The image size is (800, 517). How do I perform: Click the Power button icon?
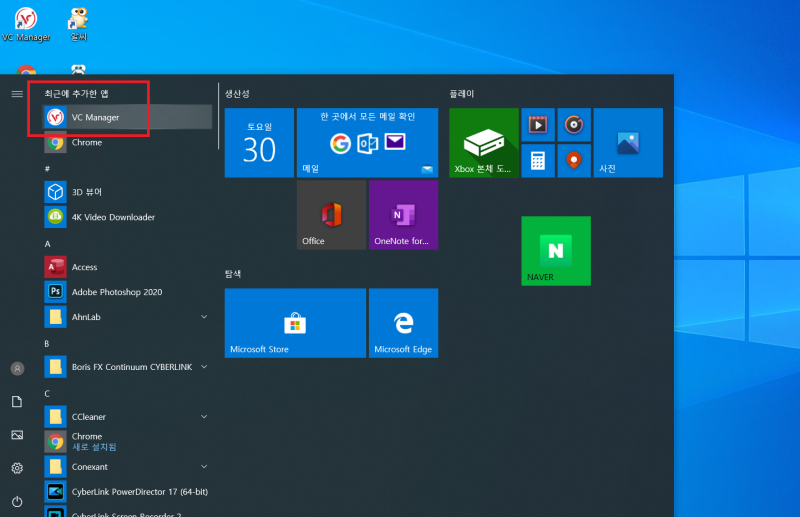pos(17,502)
